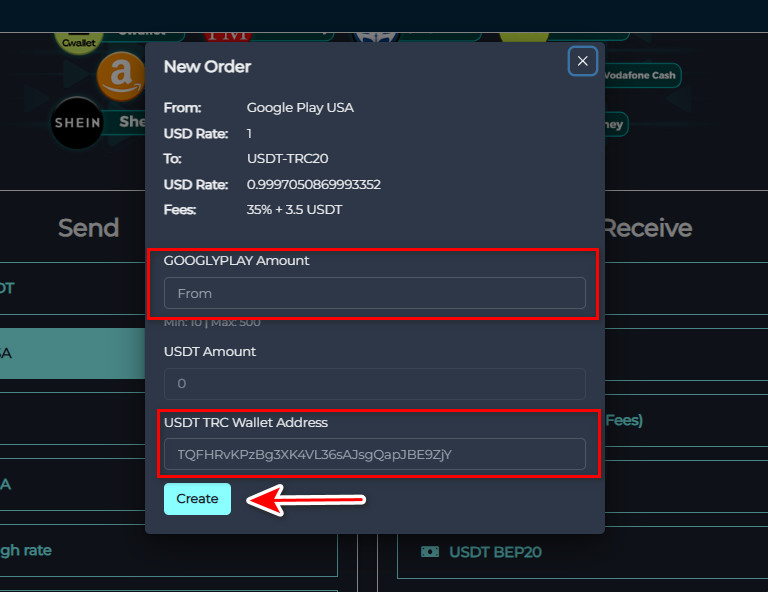
Task: Click the SHEIN logo icon
Action: tap(77, 122)
